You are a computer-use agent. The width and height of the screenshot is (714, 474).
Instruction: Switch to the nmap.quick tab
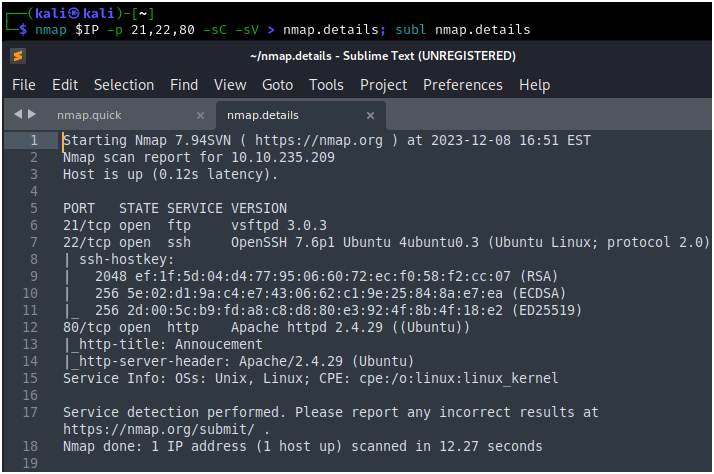(89, 115)
